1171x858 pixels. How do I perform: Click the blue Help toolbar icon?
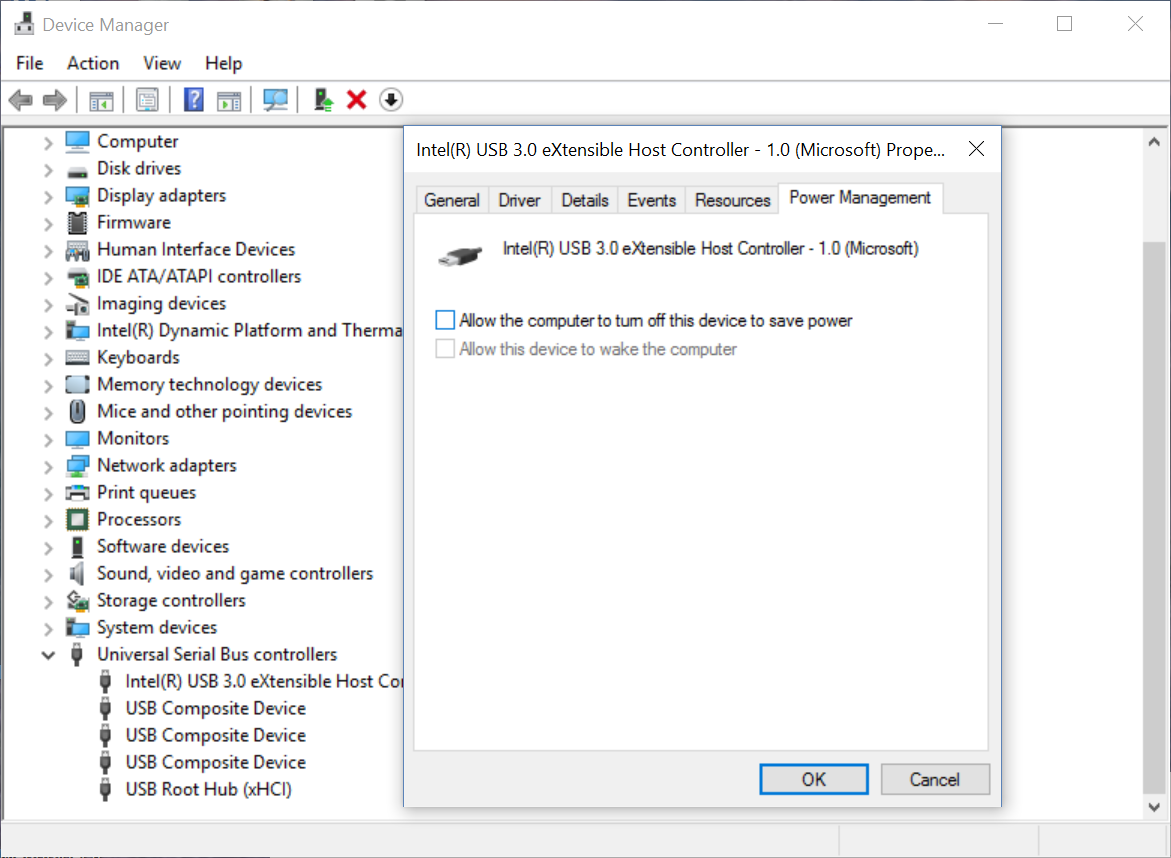194,100
